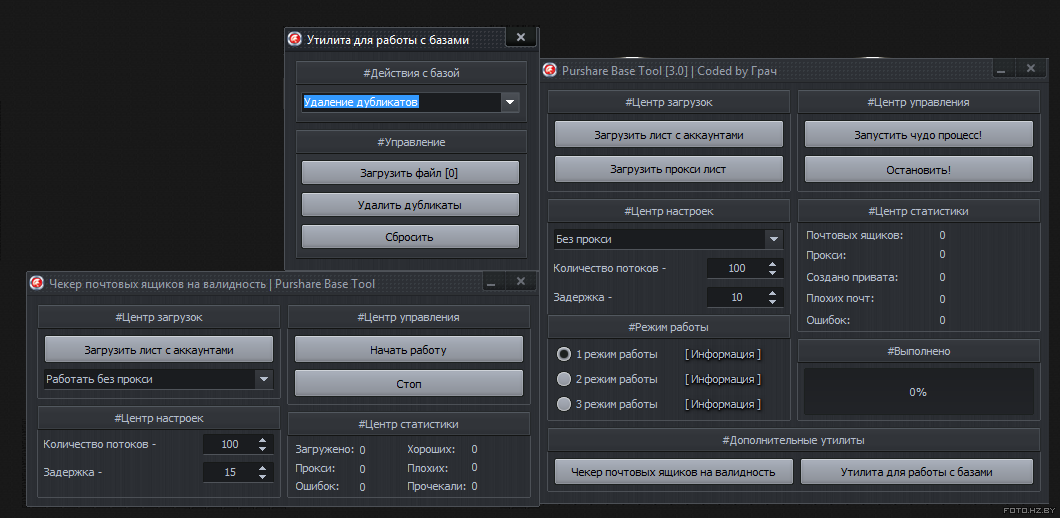Viewport: 1060px width, 518px height.
Task: Click the #Режим работы section header
Action: tap(669, 327)
